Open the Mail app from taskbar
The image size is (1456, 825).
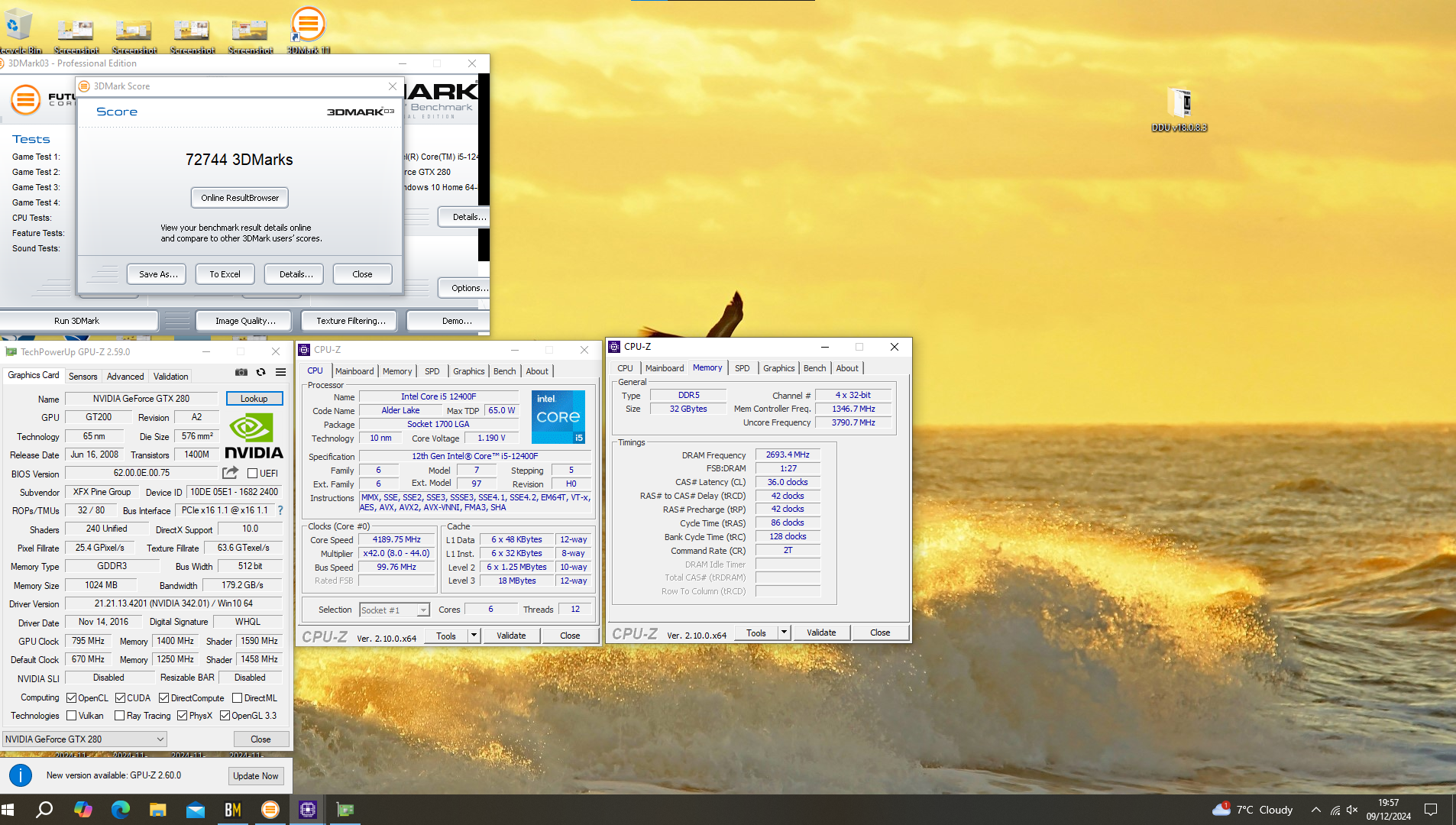click(x=196, y=810)
